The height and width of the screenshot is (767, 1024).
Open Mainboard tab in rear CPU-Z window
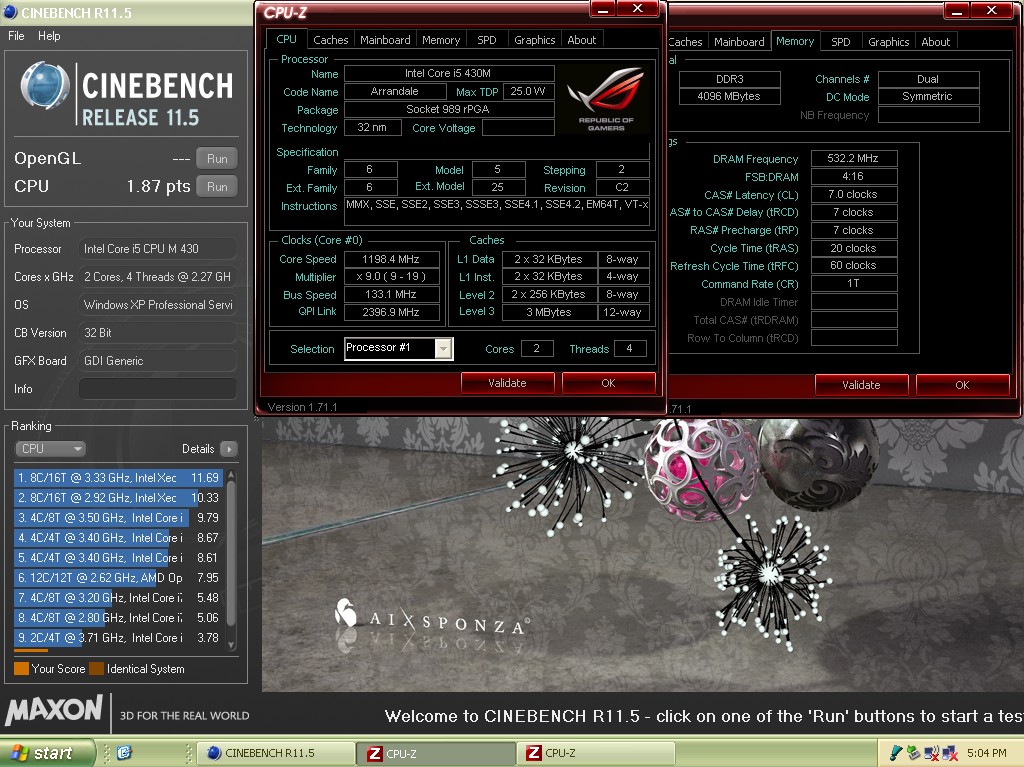739,42
